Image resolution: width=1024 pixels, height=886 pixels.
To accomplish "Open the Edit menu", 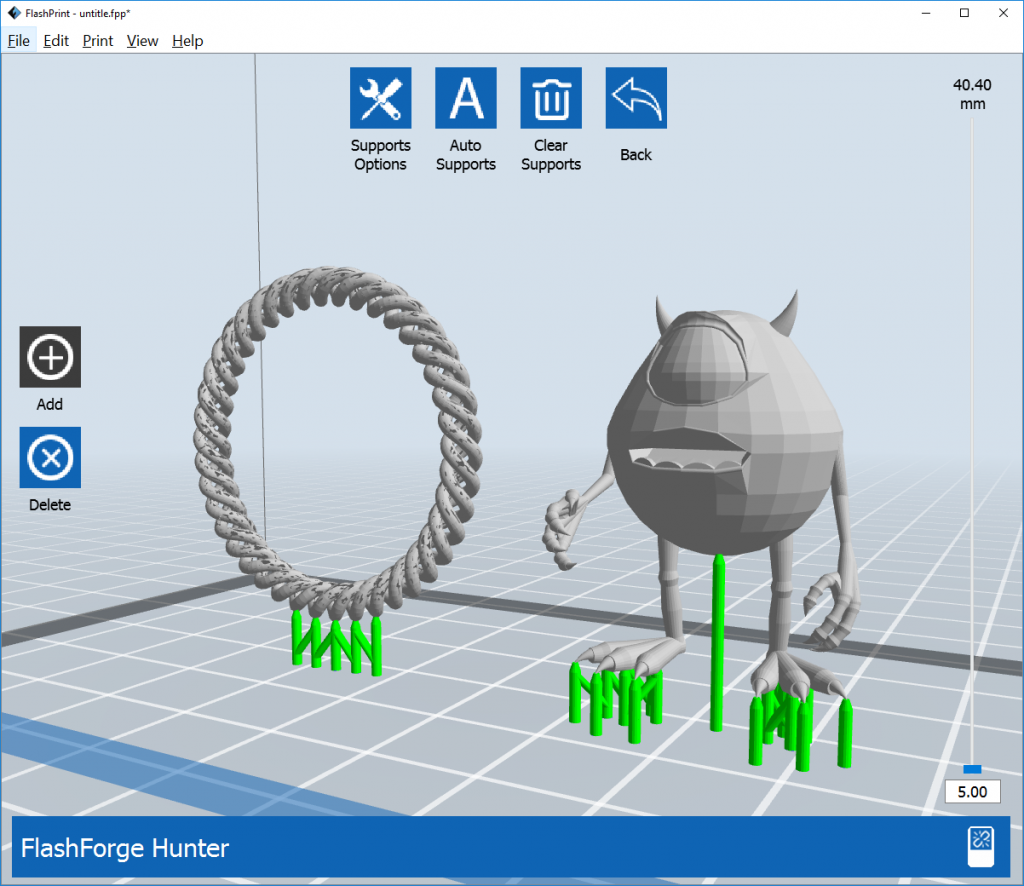I will point(56,41).
